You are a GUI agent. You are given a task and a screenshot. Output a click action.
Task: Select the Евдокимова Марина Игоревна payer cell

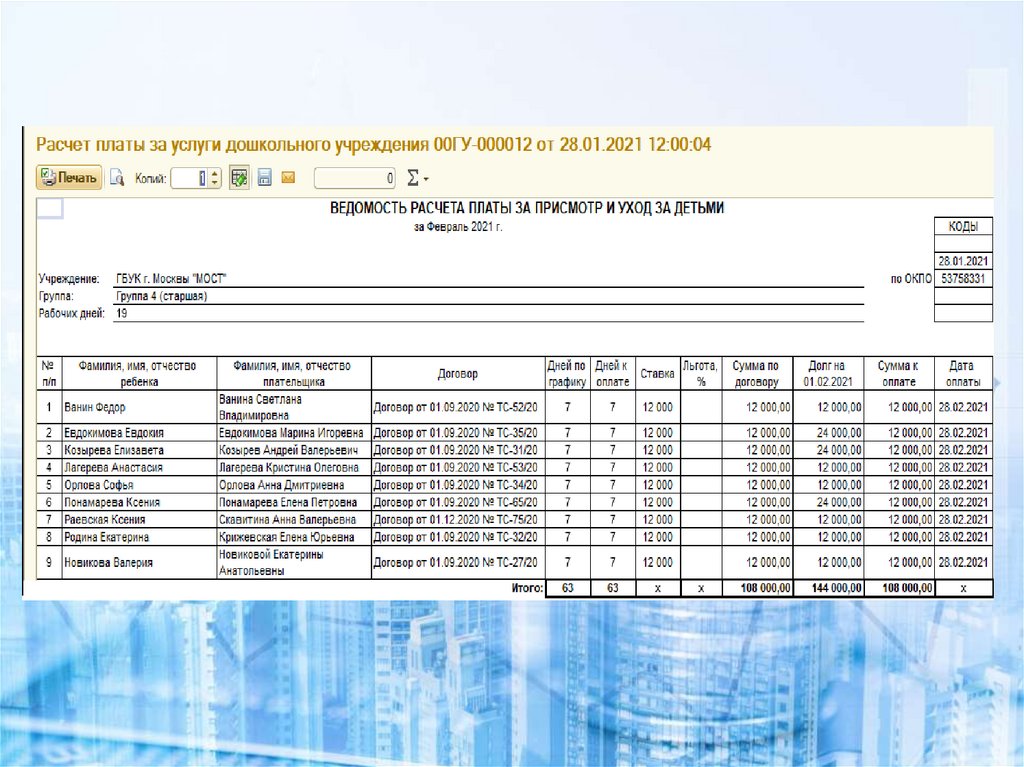click(293, 432)
